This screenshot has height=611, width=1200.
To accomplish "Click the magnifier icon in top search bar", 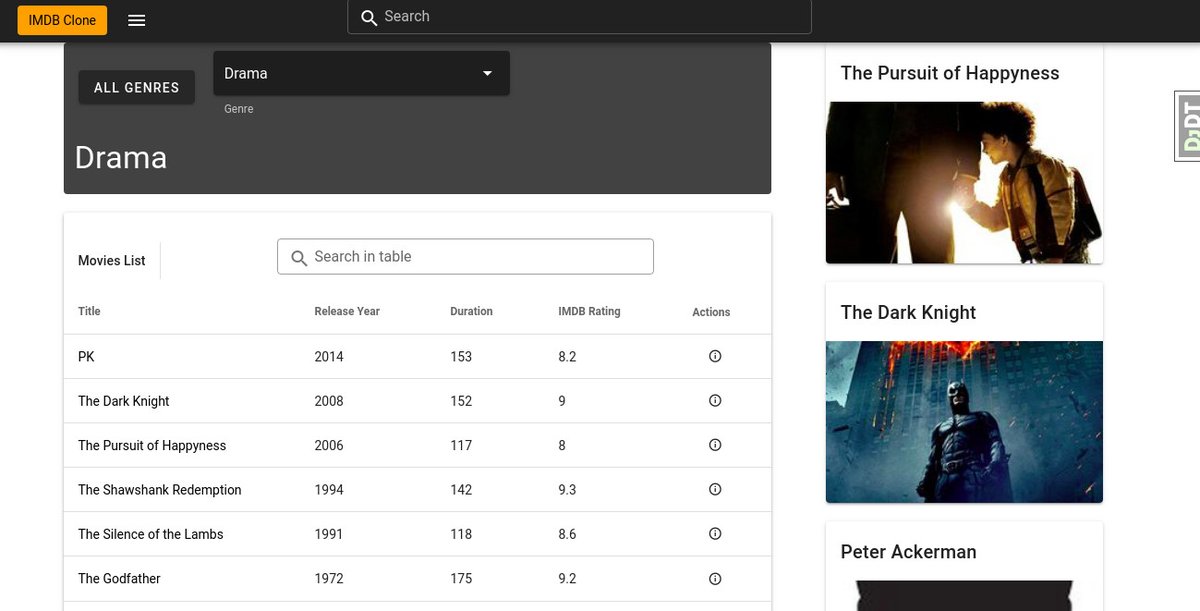I will tap(369, 17).
